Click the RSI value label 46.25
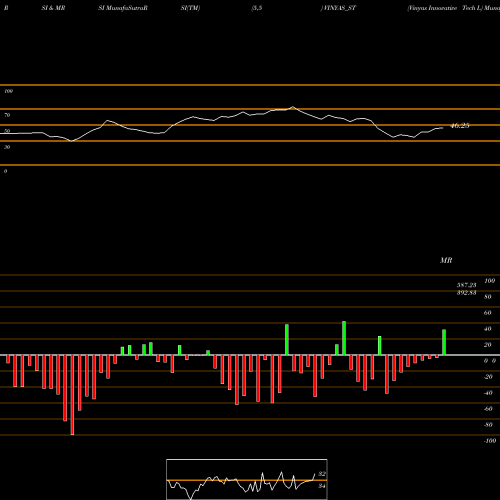This screenshot has height=500, width=500. (x=460, y=126)
